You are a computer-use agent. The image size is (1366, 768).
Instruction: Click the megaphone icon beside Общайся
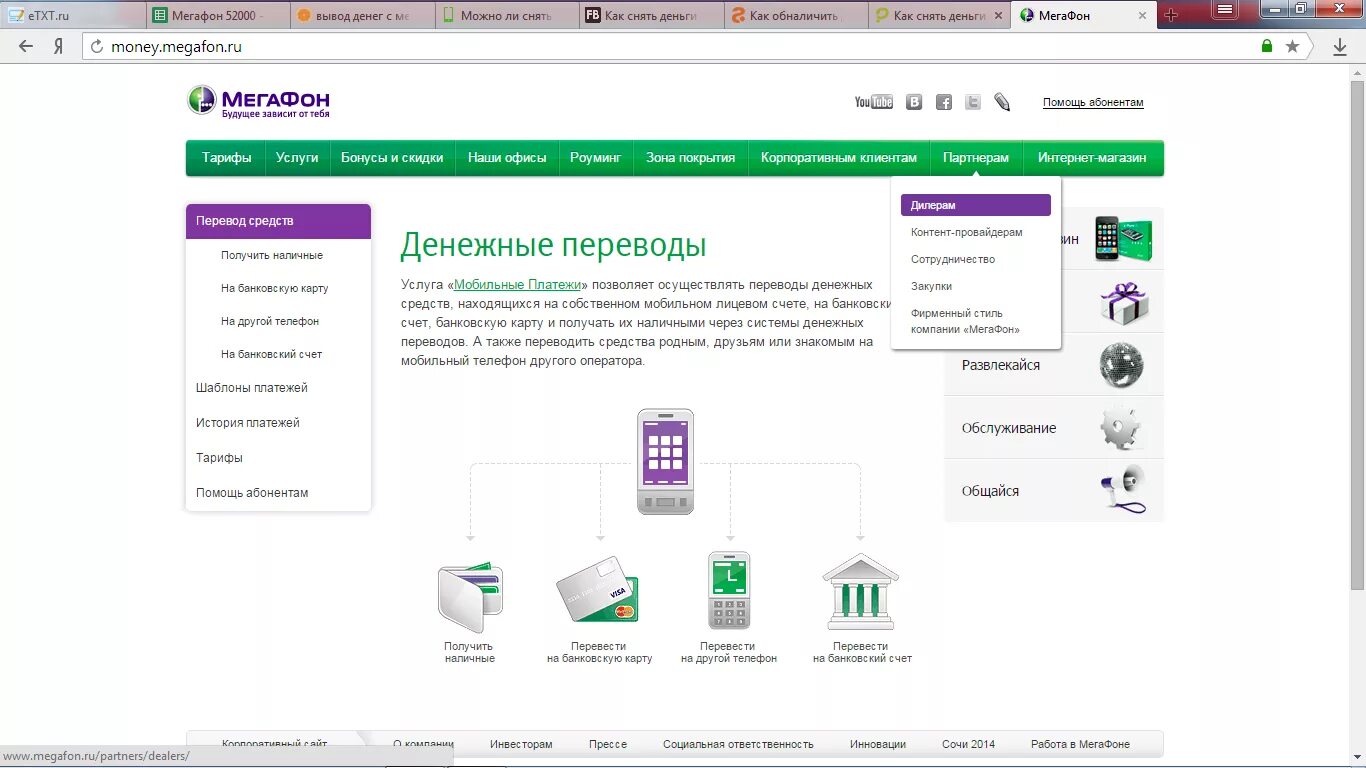1122,490
